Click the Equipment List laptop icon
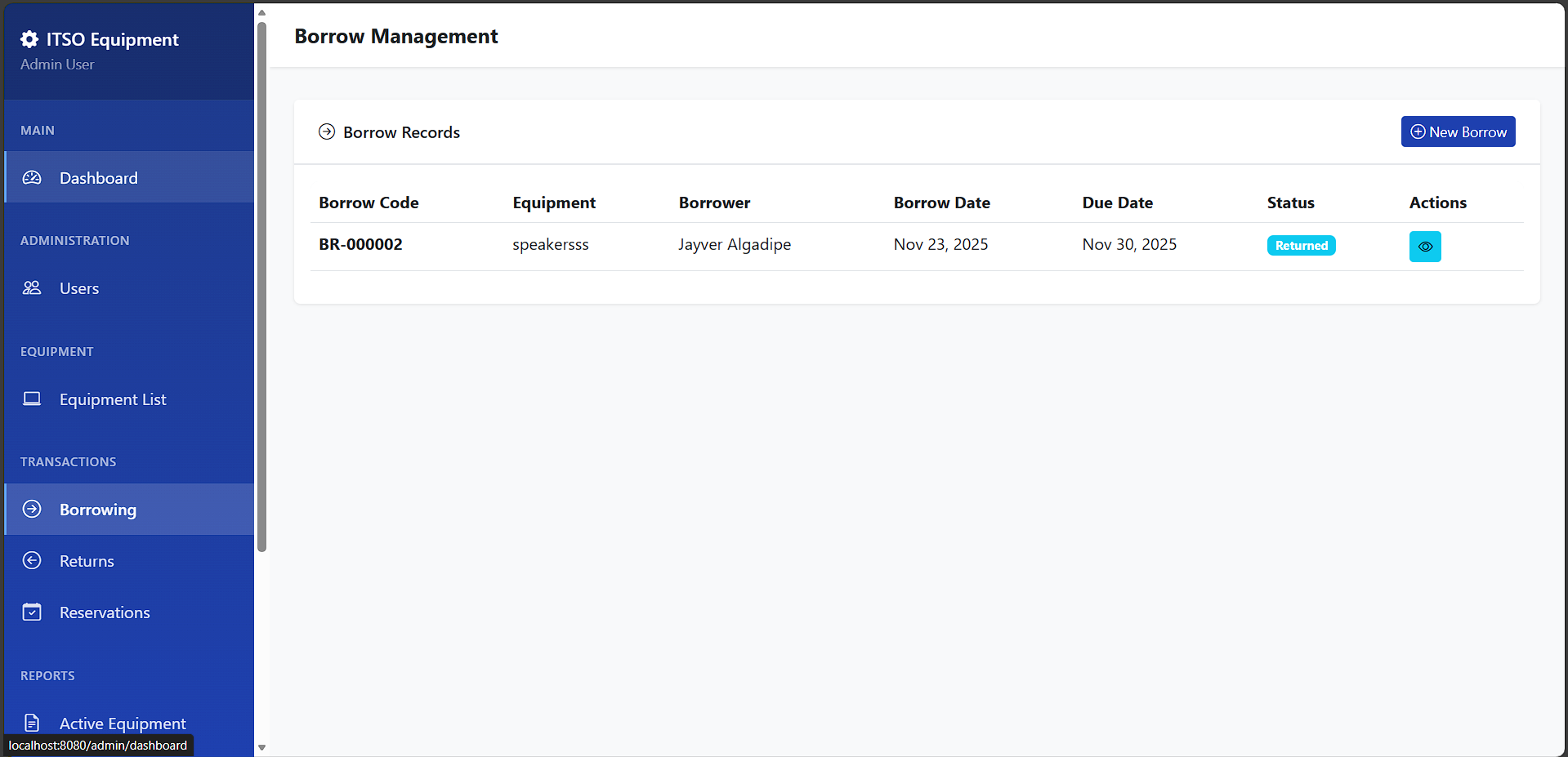 tap(32, 399)
